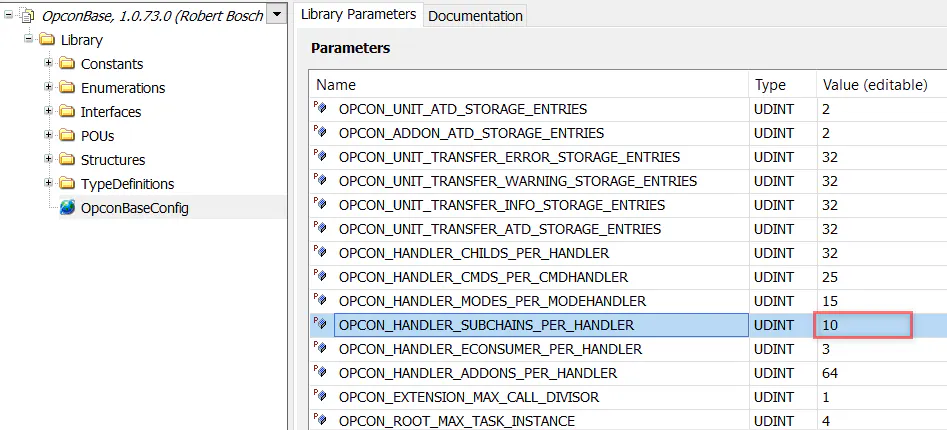Screen dimensions: 947x430
Task: Expand the Structures tree node
Action: [x=48, y=160]
